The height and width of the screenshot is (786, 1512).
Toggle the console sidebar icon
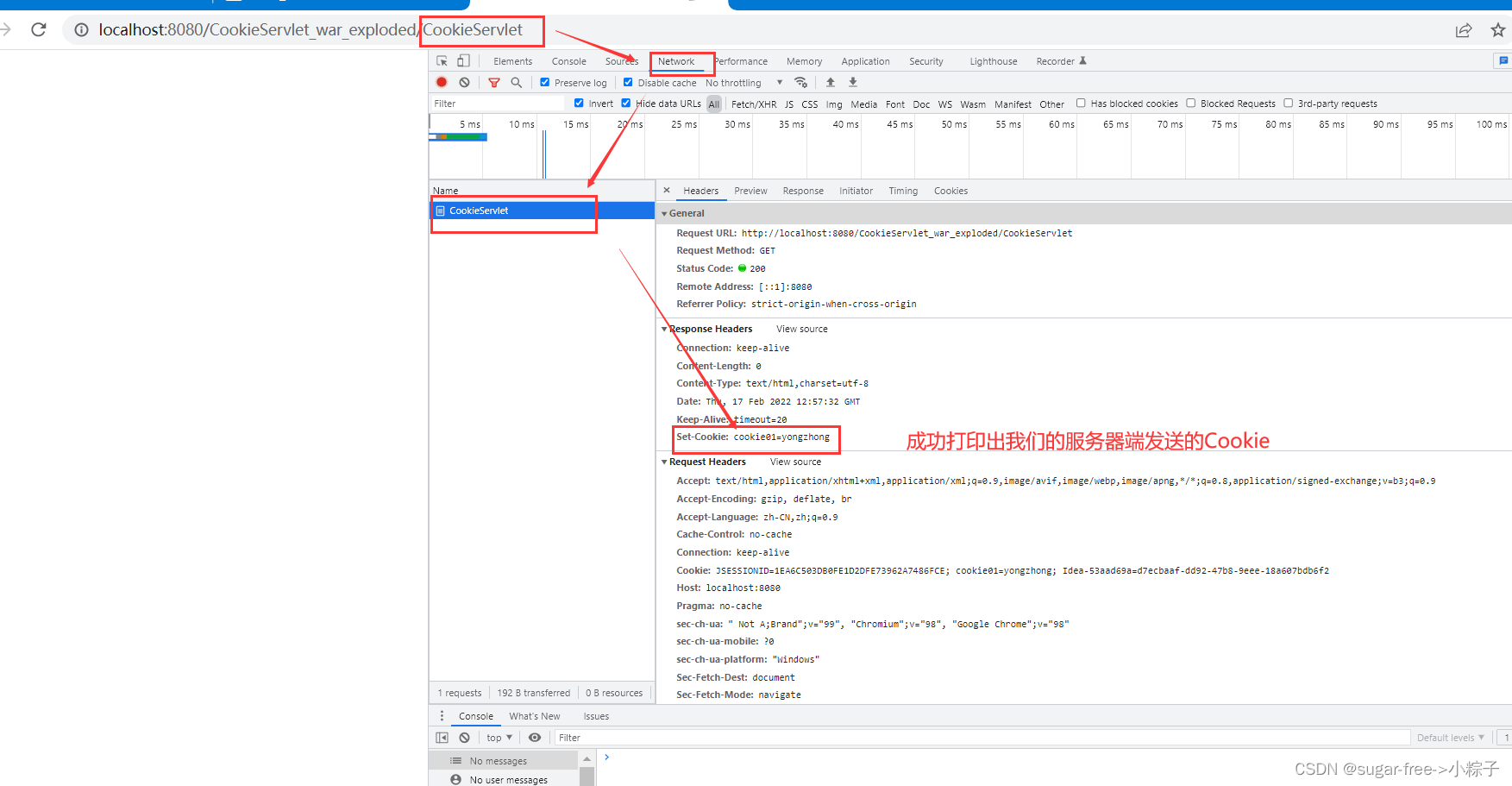442,738
